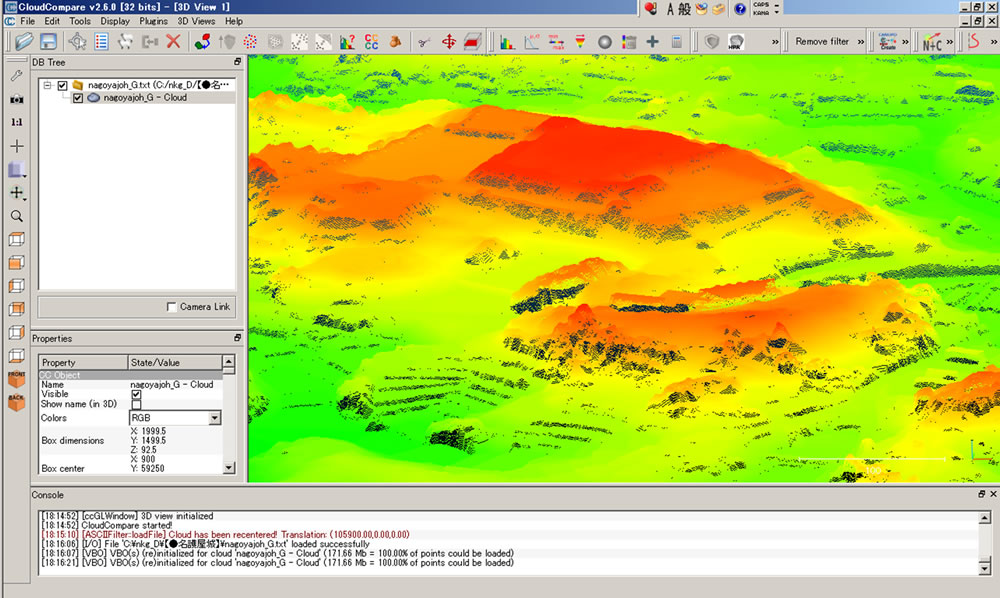Viewport: 1000px width, 598px height.
Task: Open the Edit menu
Action: [x=52, y=21]
